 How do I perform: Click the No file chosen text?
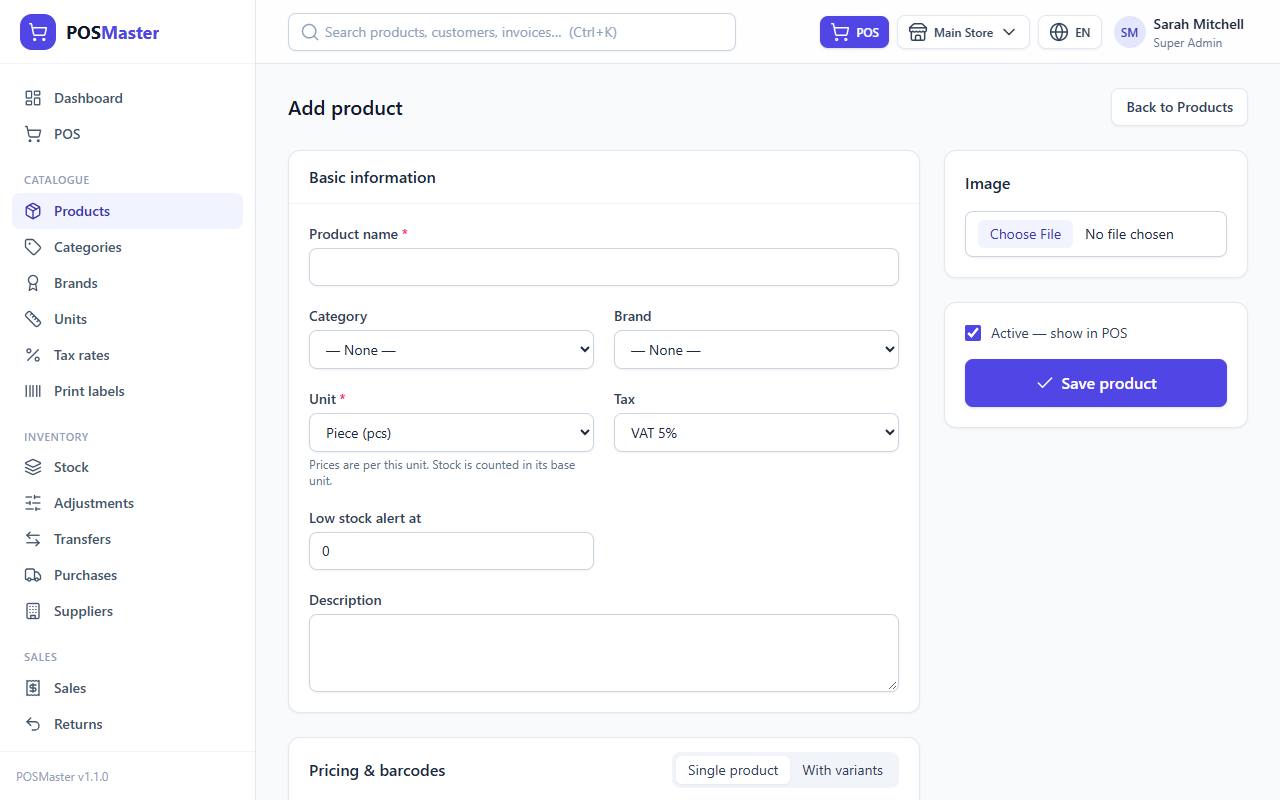click(1129, 234)
